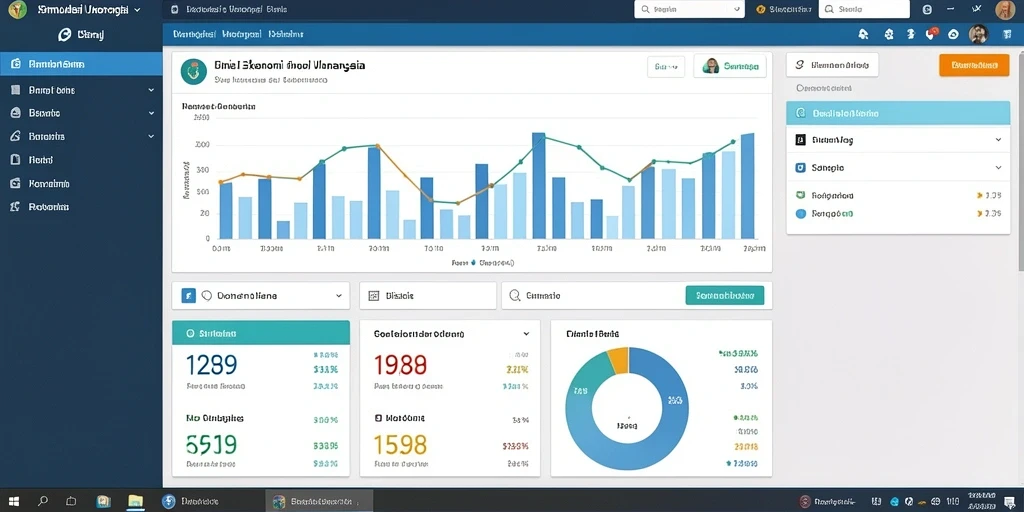
Task: Click the white cloud-shaped icon in the blue bar
Action: 953,35
